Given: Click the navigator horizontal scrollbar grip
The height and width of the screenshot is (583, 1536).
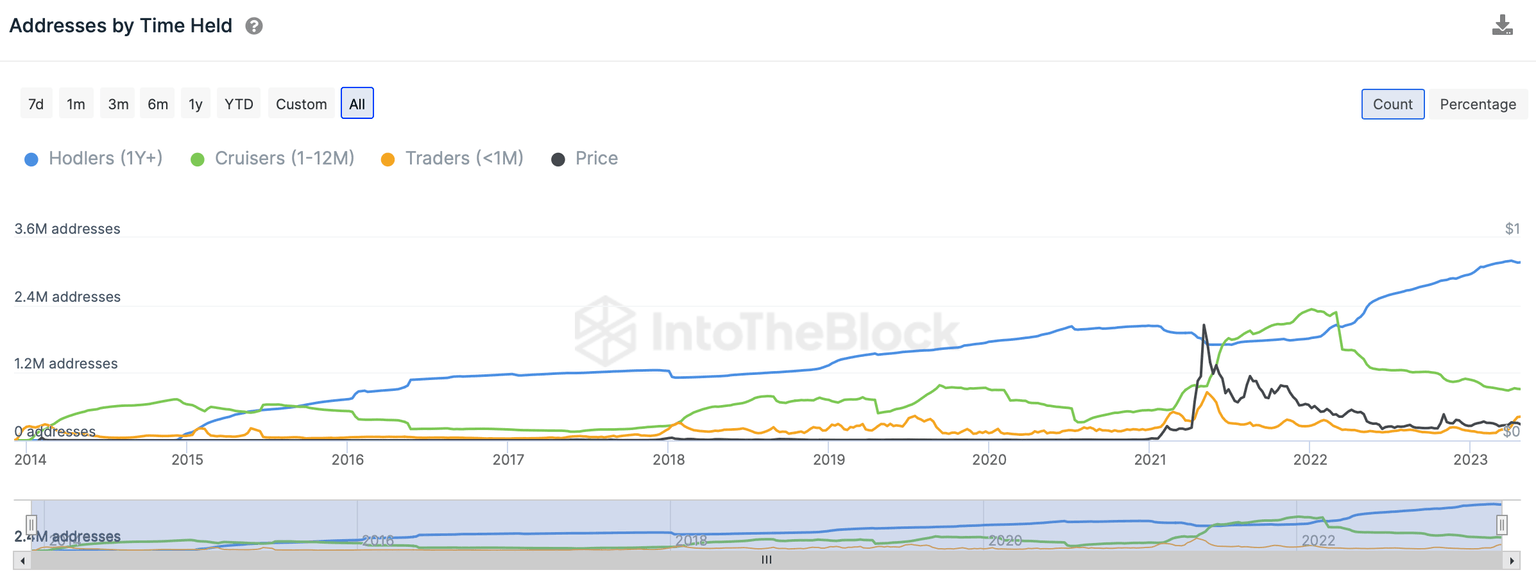Looking at the screenshot, I should point(767,560).
